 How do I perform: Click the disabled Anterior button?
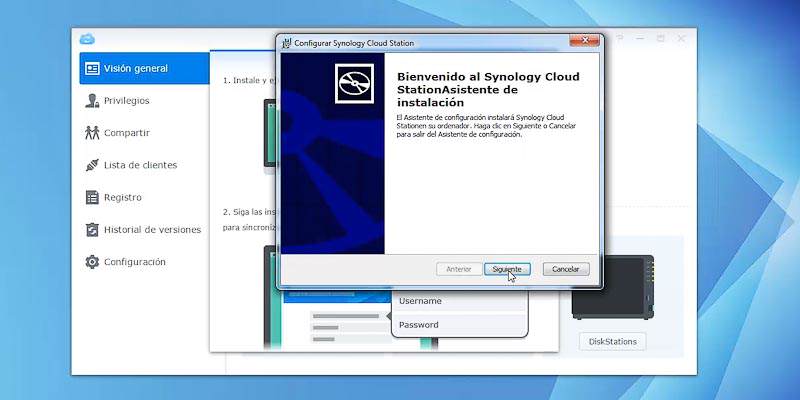pyautogui.click(x=459, y=269)
